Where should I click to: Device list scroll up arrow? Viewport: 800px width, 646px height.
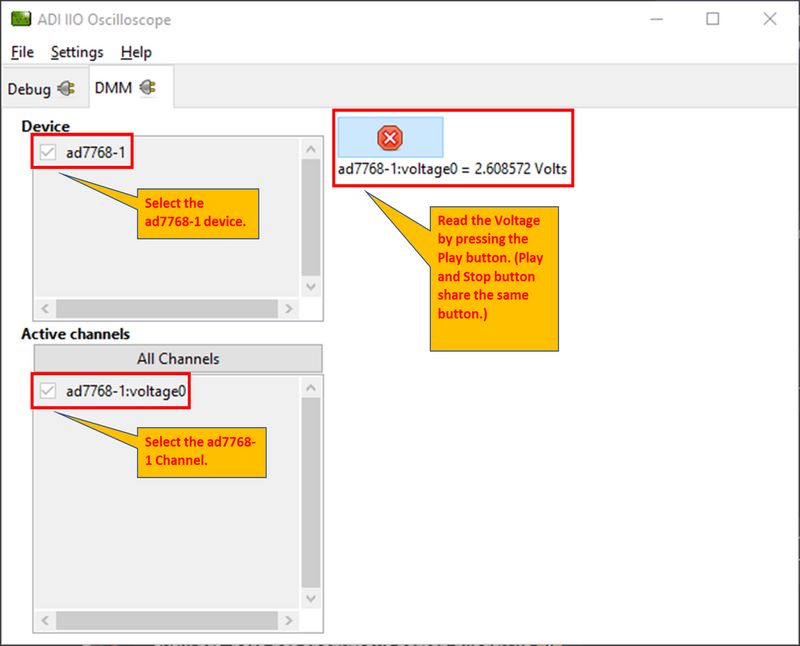point(311,149)
